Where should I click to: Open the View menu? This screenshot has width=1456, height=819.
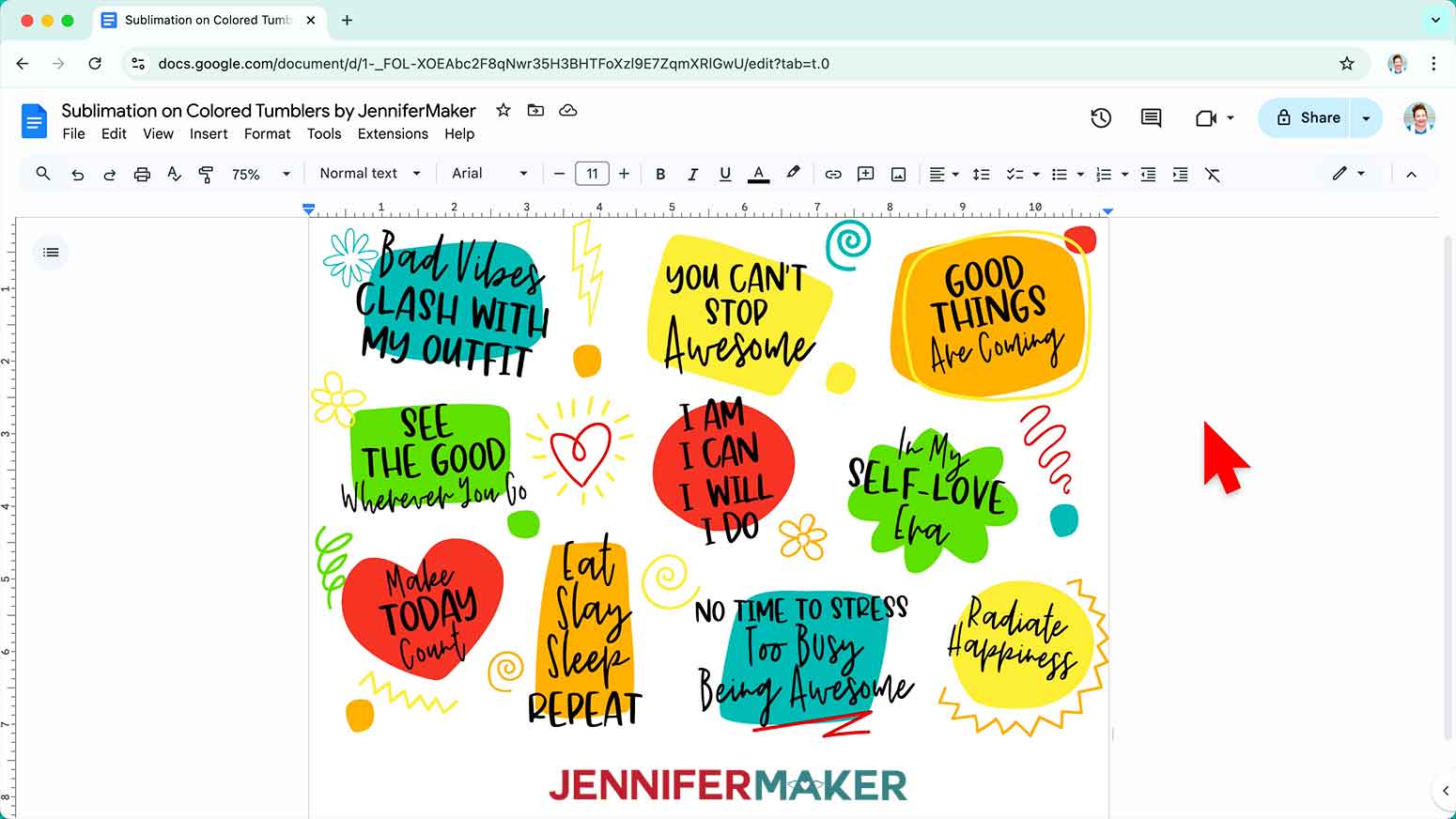(158, 133)
